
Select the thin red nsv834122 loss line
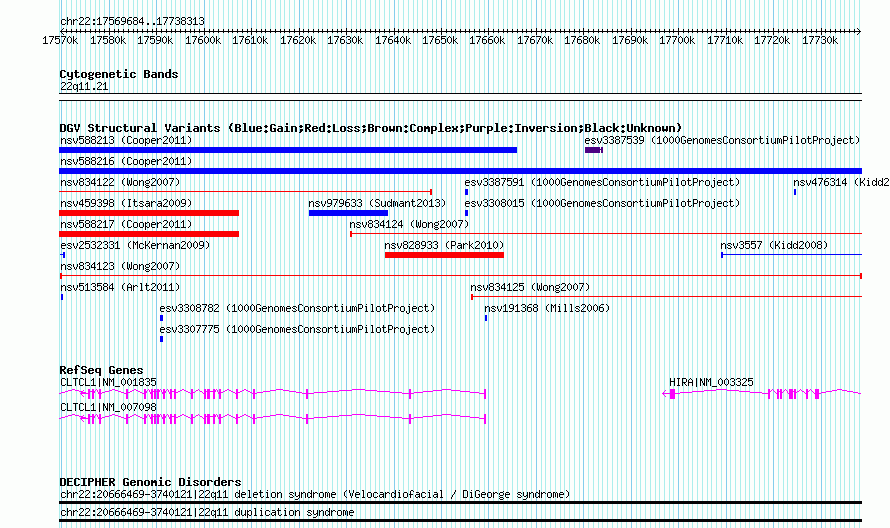(x=245, y=192)
